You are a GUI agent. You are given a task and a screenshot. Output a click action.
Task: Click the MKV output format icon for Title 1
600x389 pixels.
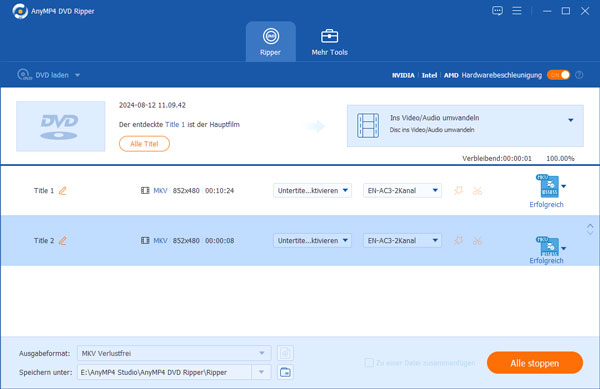[548, 186]
